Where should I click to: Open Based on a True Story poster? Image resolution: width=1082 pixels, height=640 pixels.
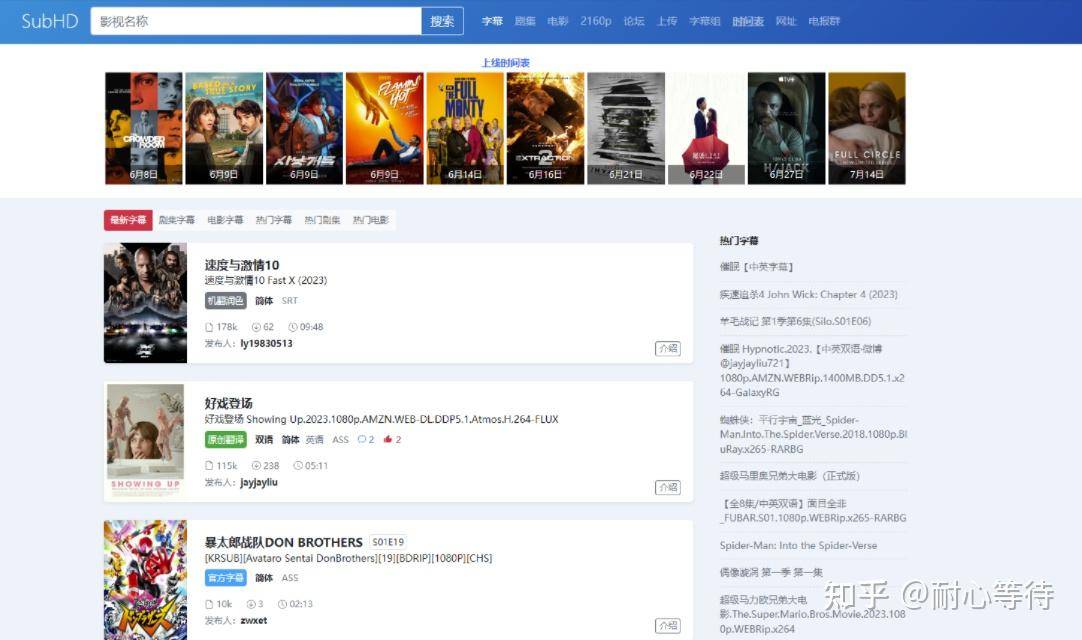click(x=224, y=128)
